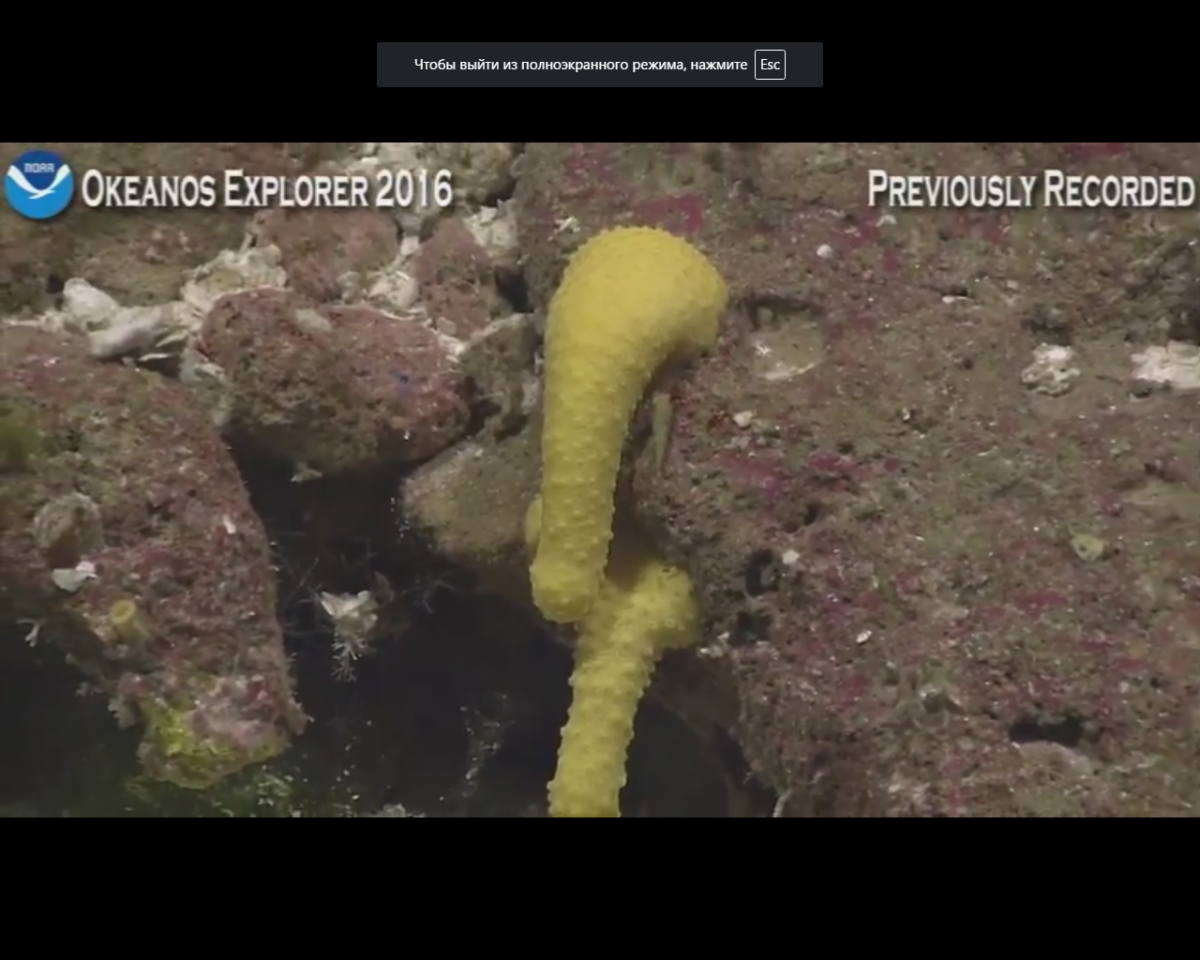Image resolution: width=1200 pixels, height=960 pixels.
Task: Click the 'Okeanos Explorer 2016' video caption
Action: [x=267, y=189]
